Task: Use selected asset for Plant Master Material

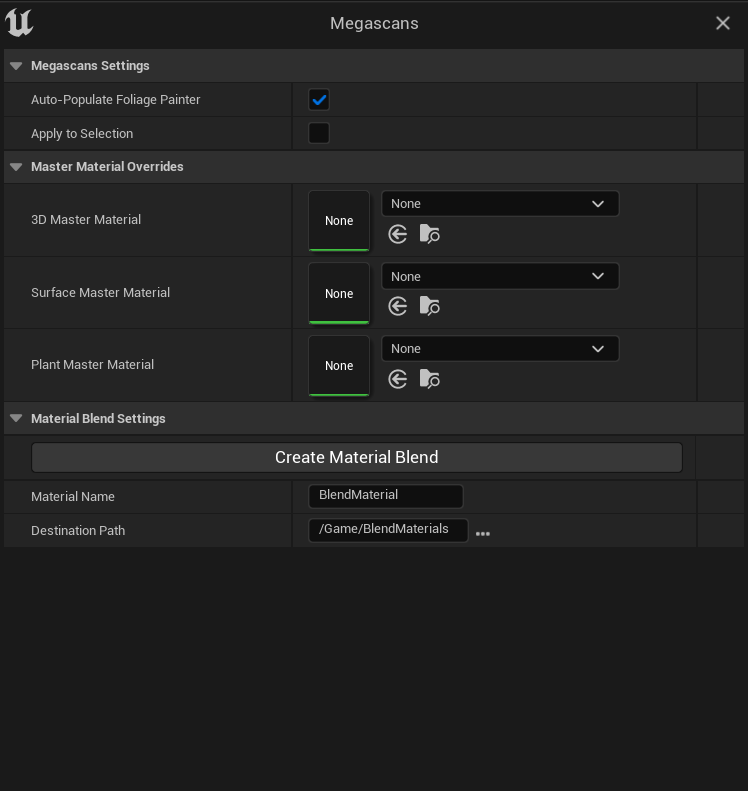Action: pos(397,379)
